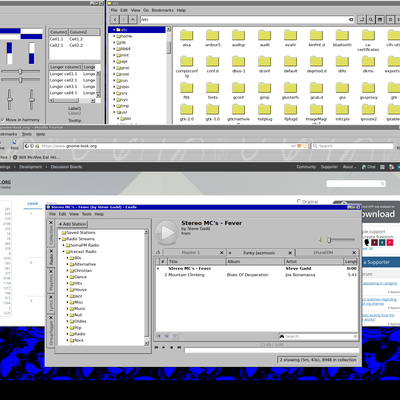The image size is (400, 400).
Task: Open the Go menu in file manager
Action: point(146,10)
